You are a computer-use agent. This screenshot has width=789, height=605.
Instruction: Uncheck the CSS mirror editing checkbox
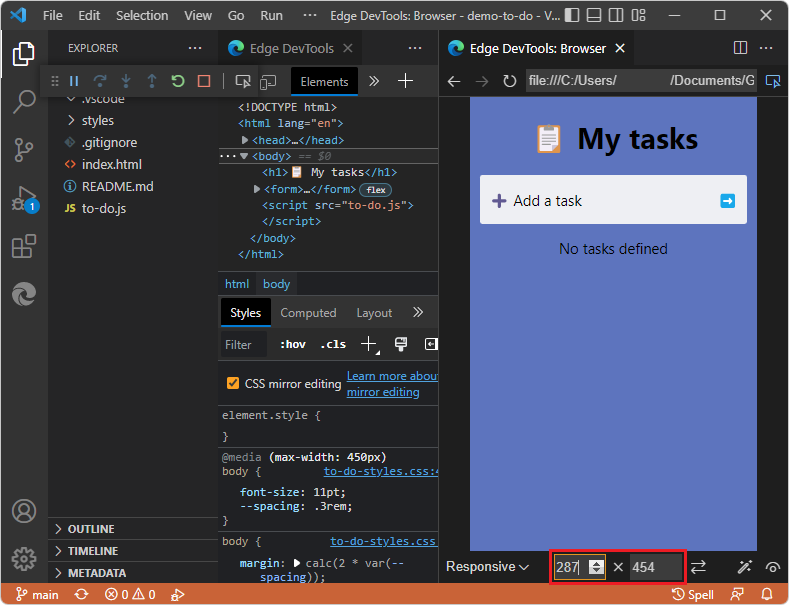(233, 383)
